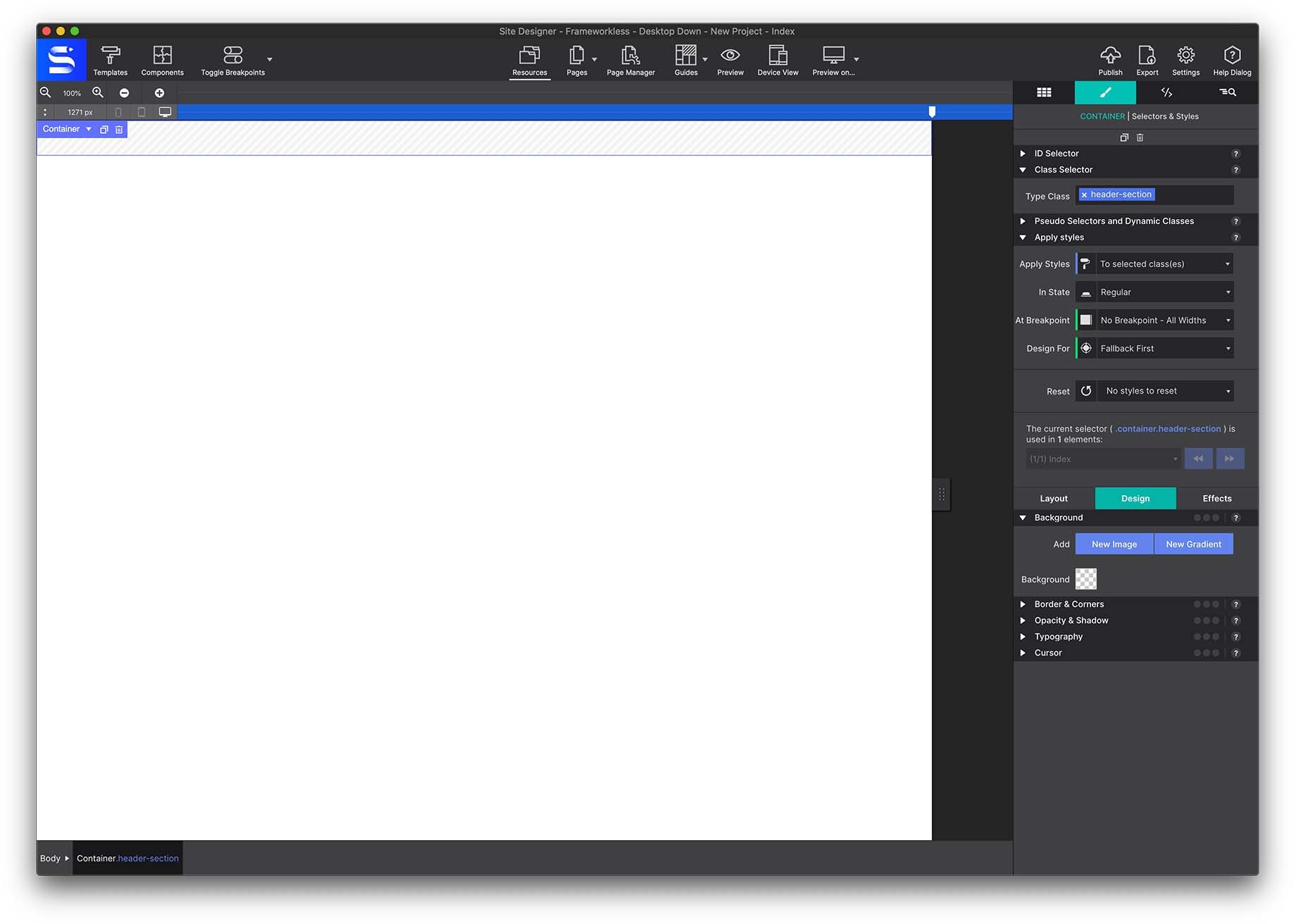
Task: Add a New Image background
Action: pyautogui.click(x=1114, y=544)
